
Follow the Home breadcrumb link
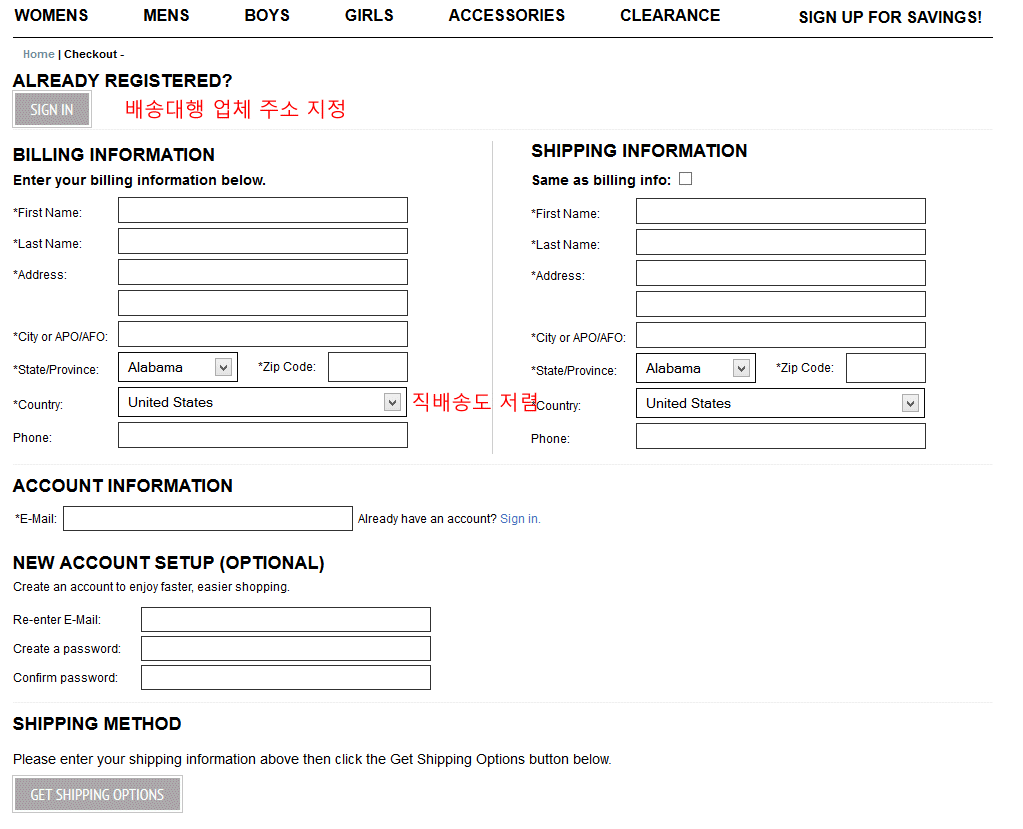(x=39, y=54)
